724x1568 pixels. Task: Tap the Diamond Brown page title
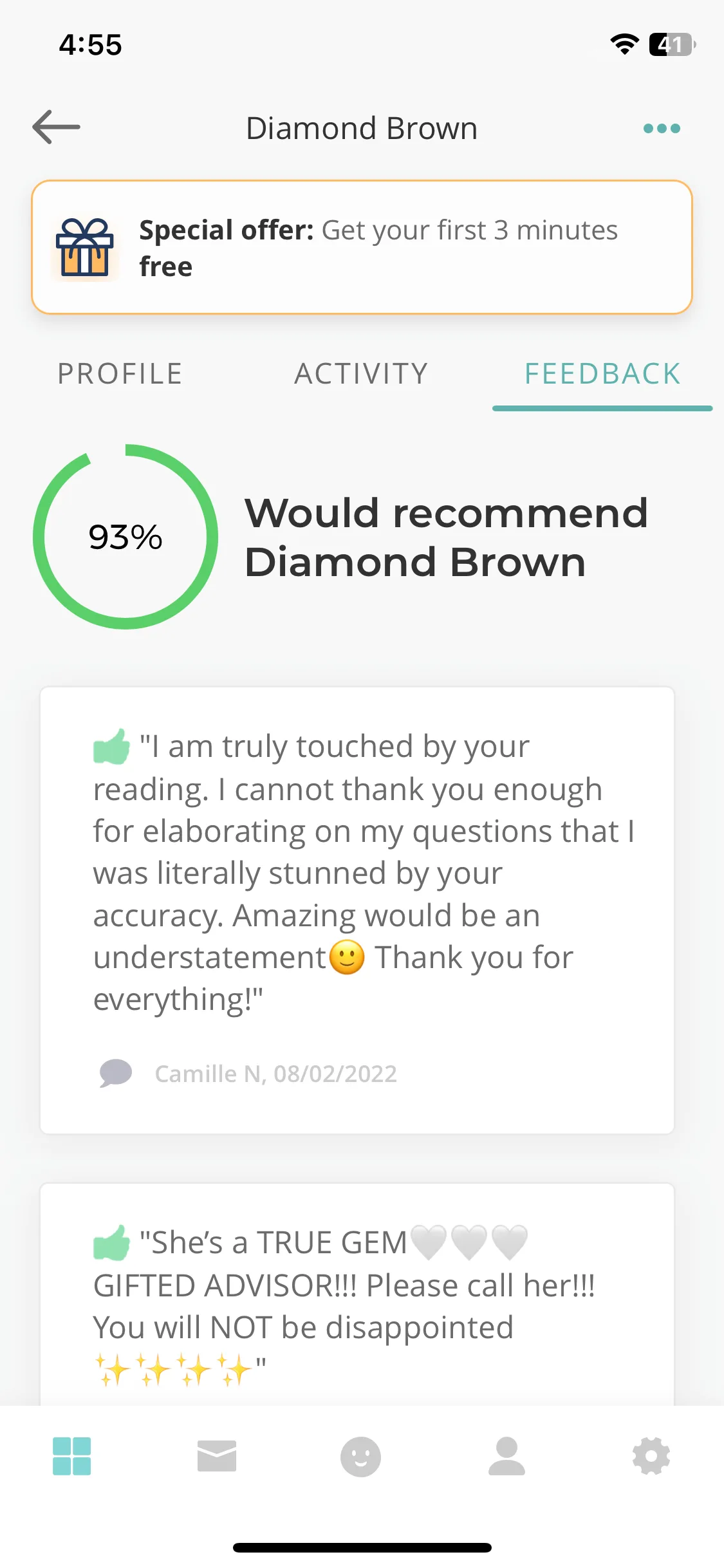(x=362, y=128)
